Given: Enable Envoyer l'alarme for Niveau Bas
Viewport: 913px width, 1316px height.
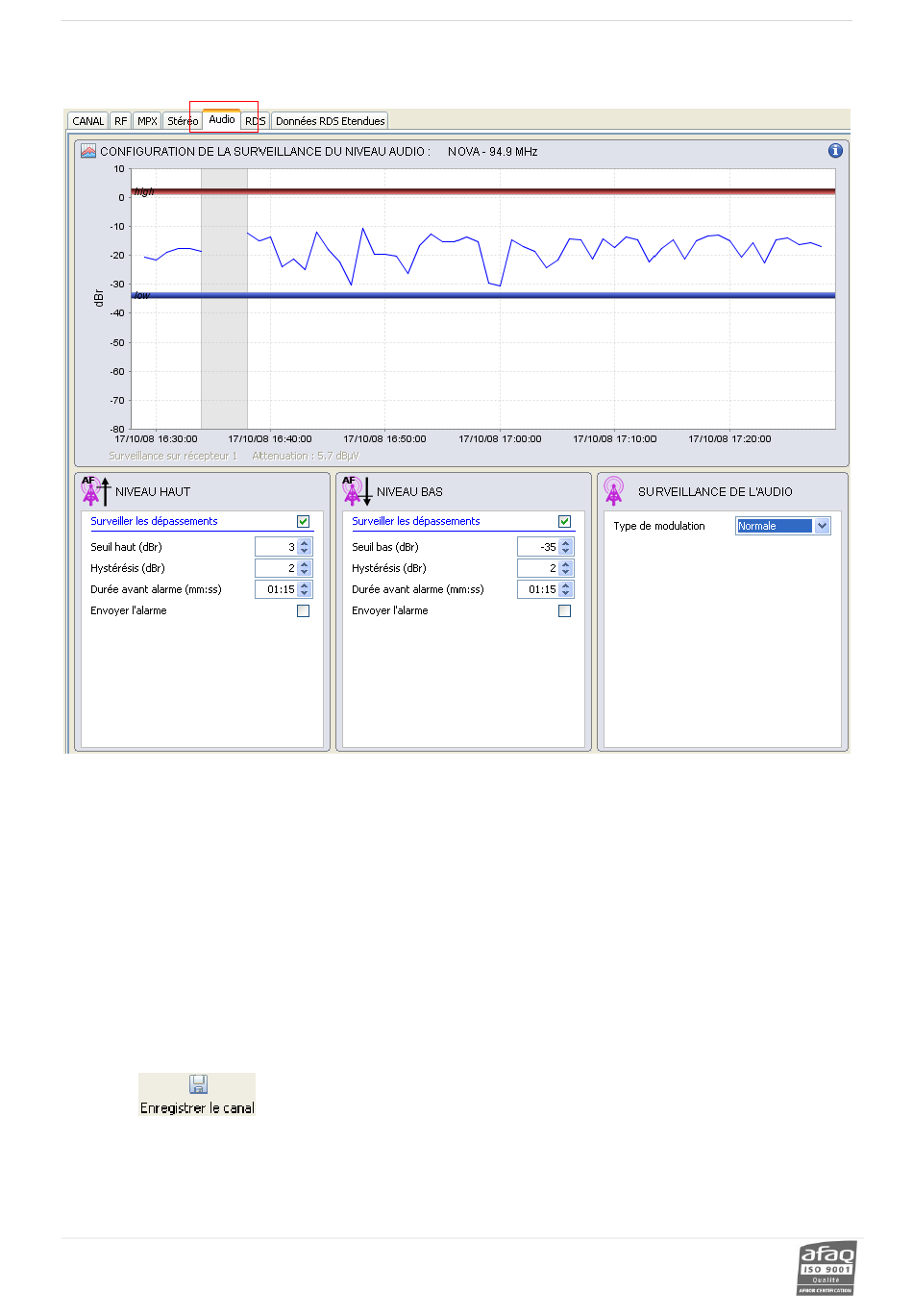Looking at the screenshot, I should pyautogui.click(x=565, y=610).
